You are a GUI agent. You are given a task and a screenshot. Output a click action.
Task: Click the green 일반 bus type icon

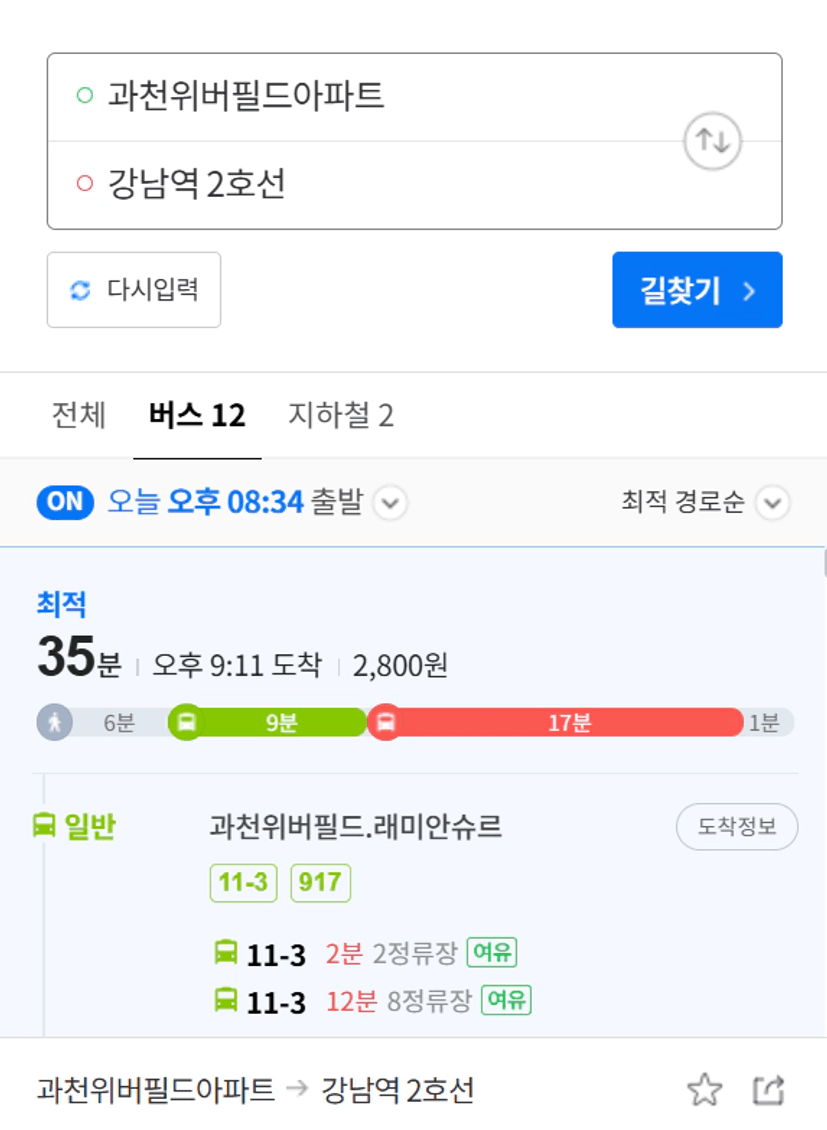[x=44, y=825]
